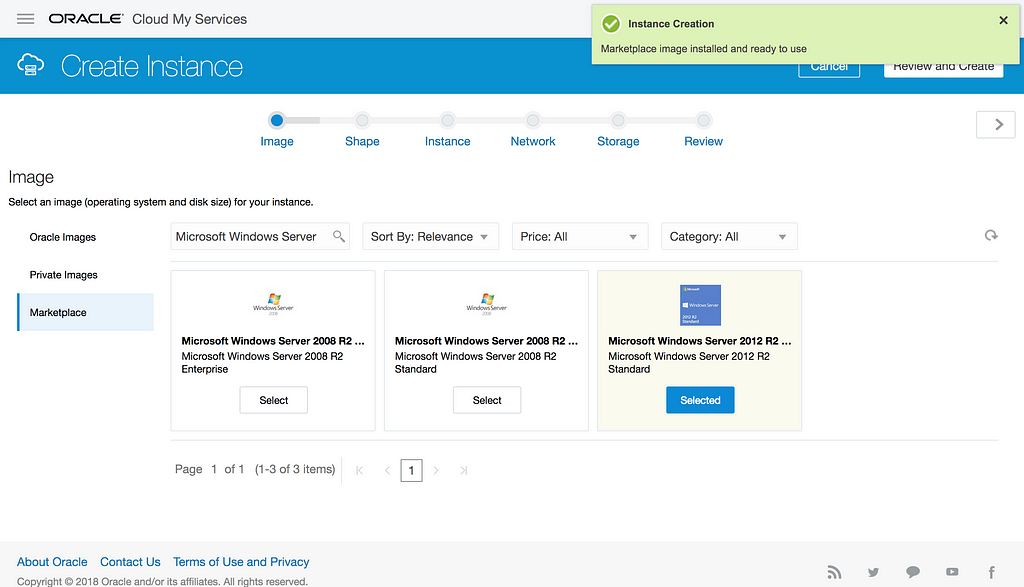Click the Selected button for 2012 R2
Image resolution: width=1024 pixels, height=587 pixels.
coord(700,400)
